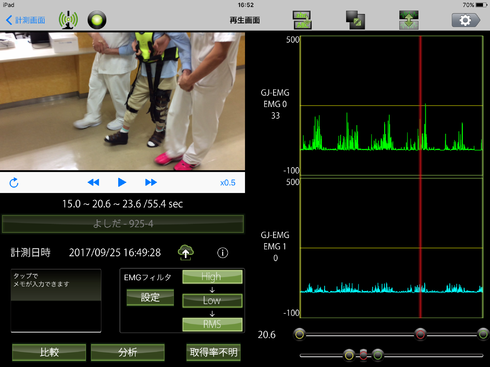Screen dimensions: 490x367
Task: Fast forward the video playback
Action: point(151,182)
